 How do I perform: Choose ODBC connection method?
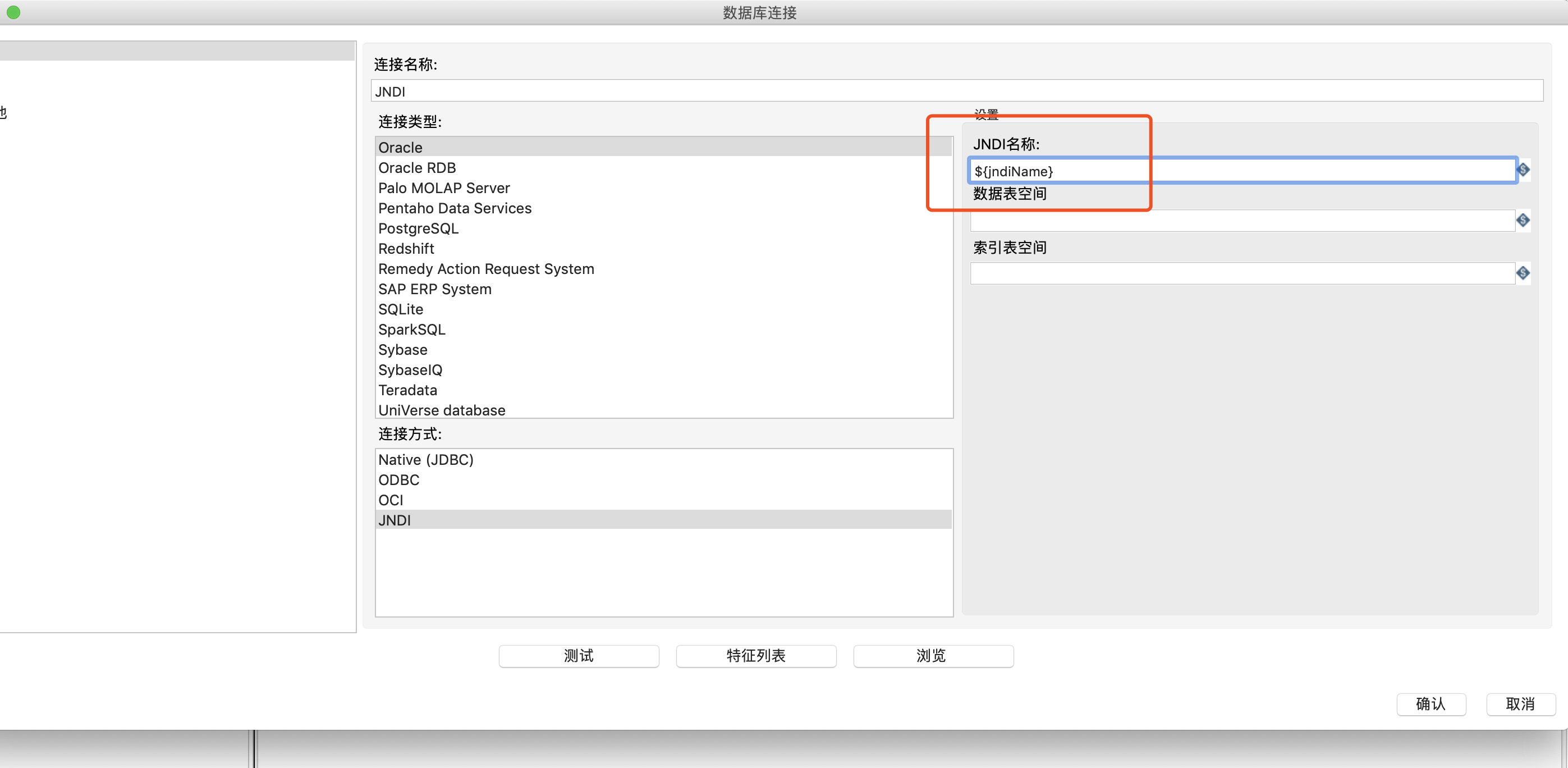point(398,480)
